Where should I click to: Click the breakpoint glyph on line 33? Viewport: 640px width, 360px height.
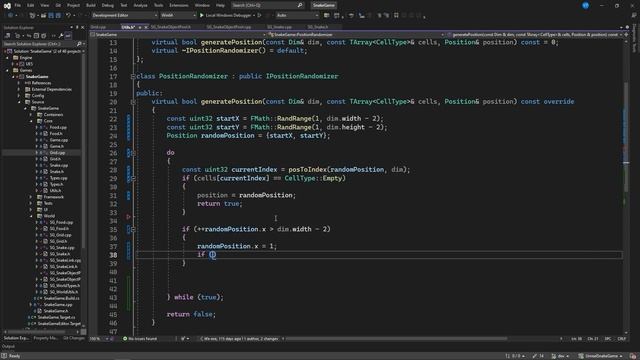pos(128,217)
